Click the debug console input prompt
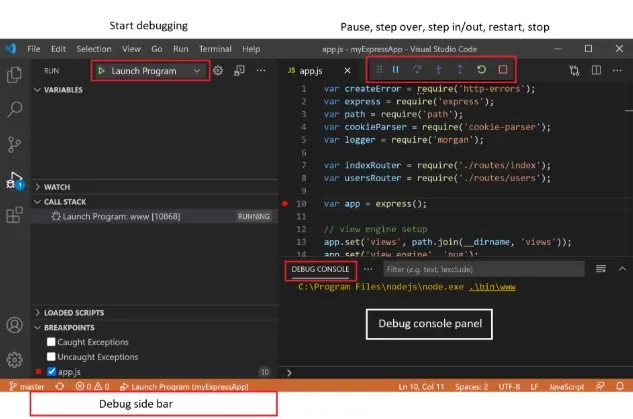633x419 pixels. coord(456,373)
